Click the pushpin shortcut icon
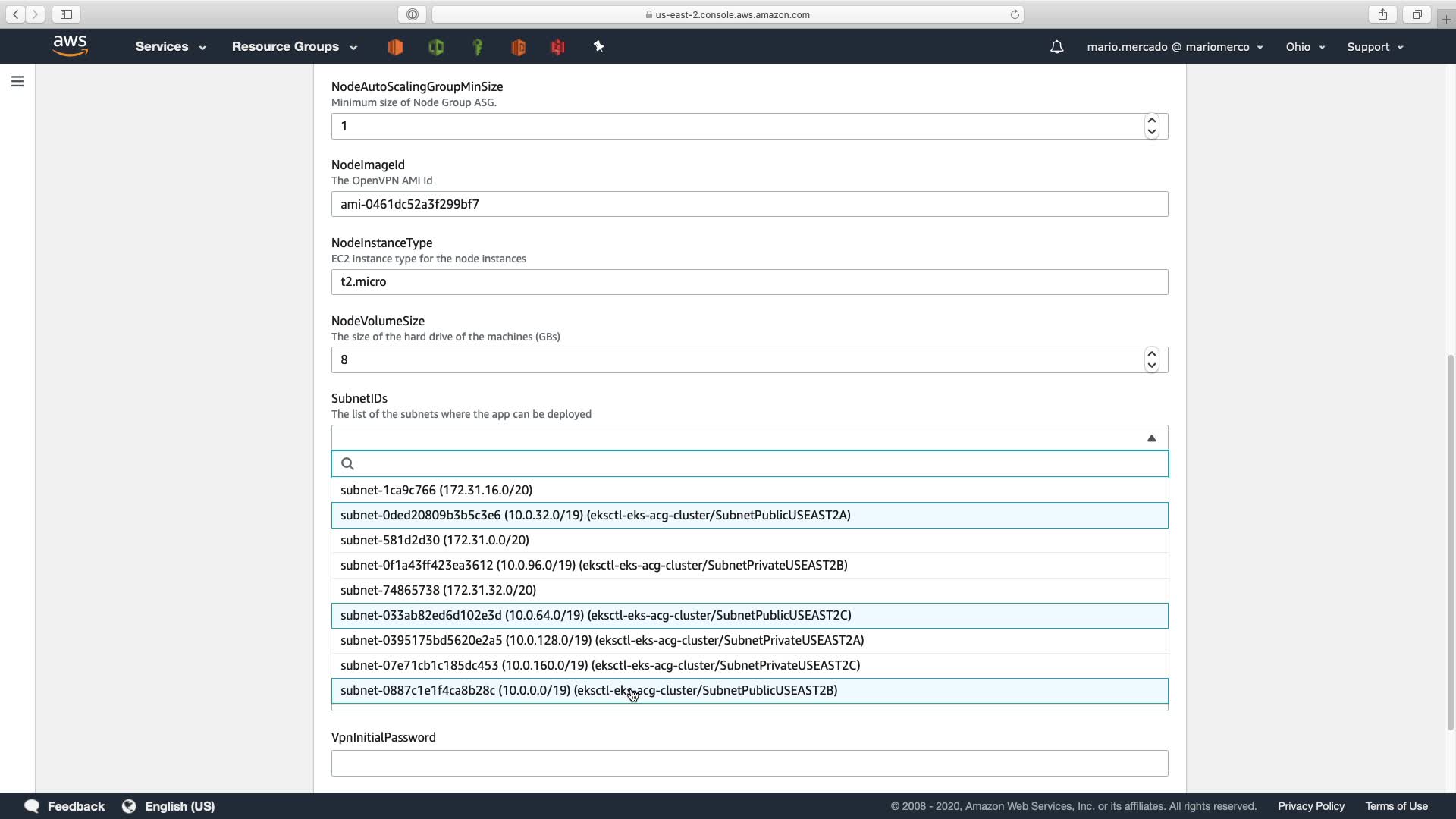1456x819 pixels. (598, 47)
